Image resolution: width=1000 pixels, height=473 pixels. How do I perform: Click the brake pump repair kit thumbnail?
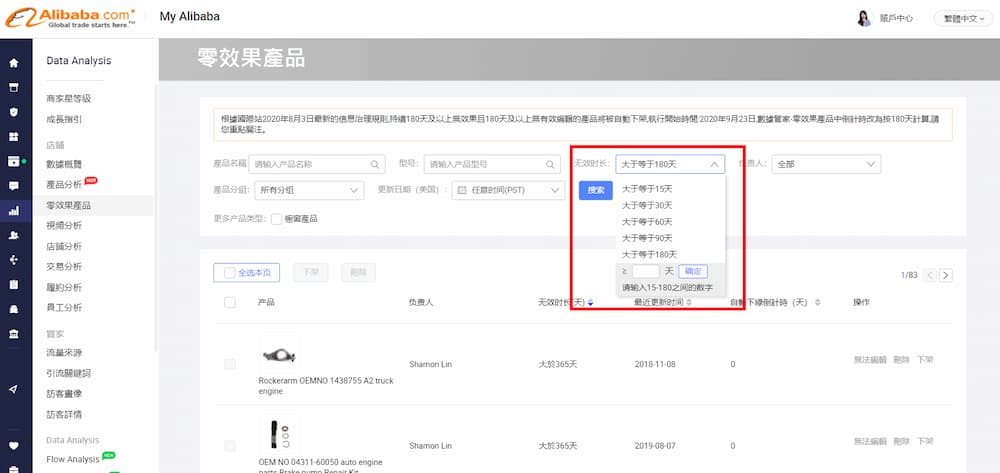(x=279, y=435)
